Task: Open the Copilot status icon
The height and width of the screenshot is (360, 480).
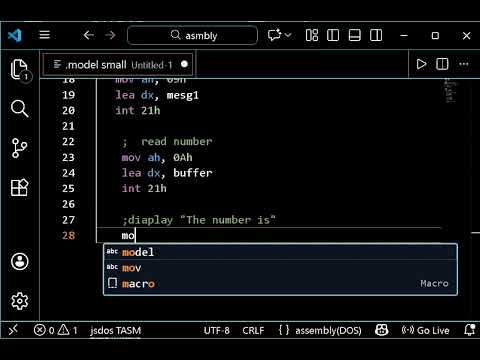Action: point(381,330)
